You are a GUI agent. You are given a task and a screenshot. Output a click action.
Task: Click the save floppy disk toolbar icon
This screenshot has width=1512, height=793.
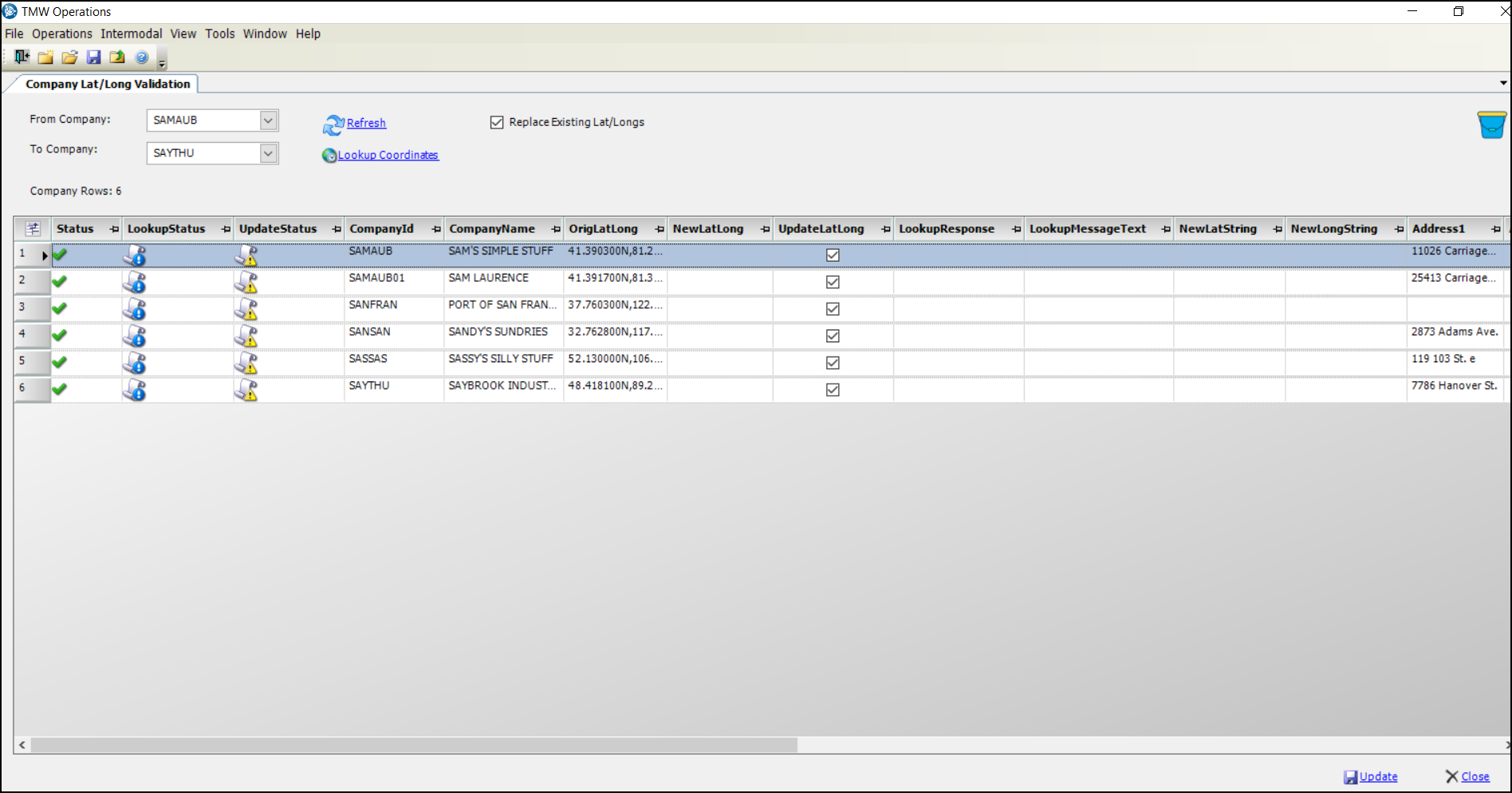[93, 57]
